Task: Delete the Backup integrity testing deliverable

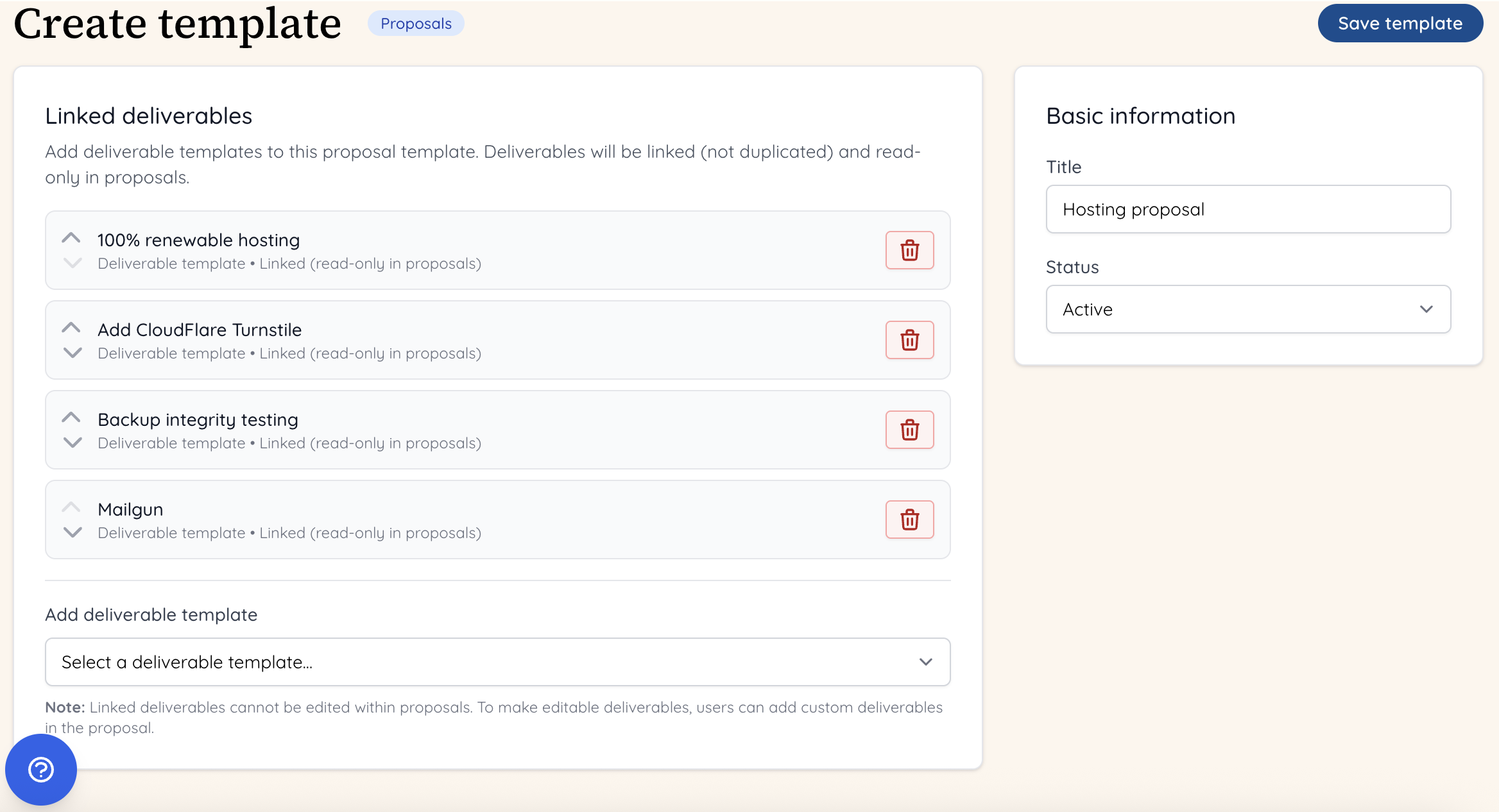Action: (909, 430)
